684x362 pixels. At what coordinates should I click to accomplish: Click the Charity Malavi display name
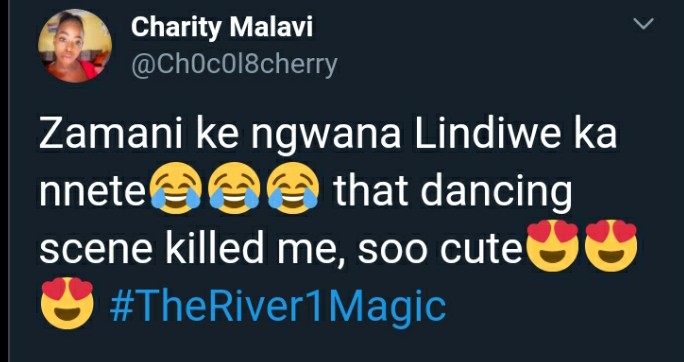click(222, 28)
